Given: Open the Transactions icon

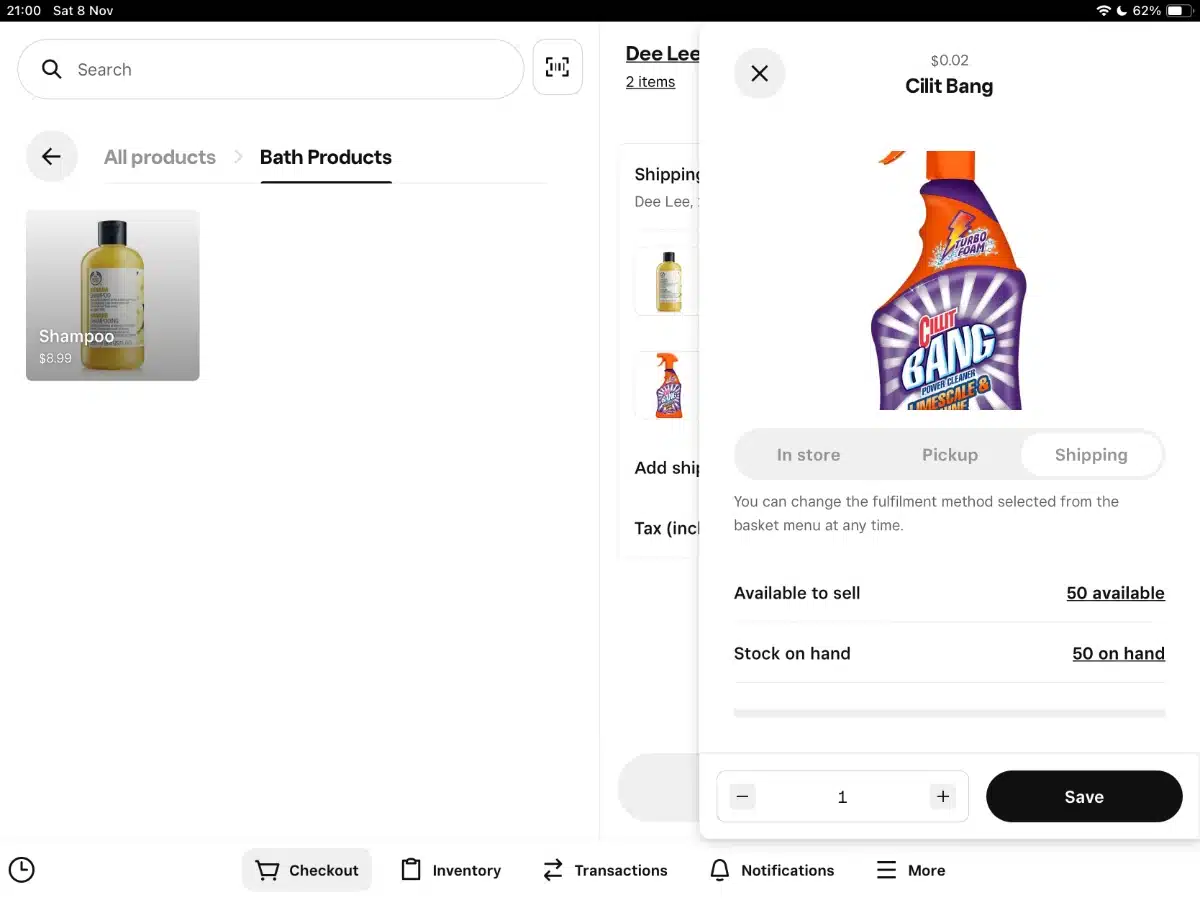Looking at the screenshot, I should click(552, 870).
